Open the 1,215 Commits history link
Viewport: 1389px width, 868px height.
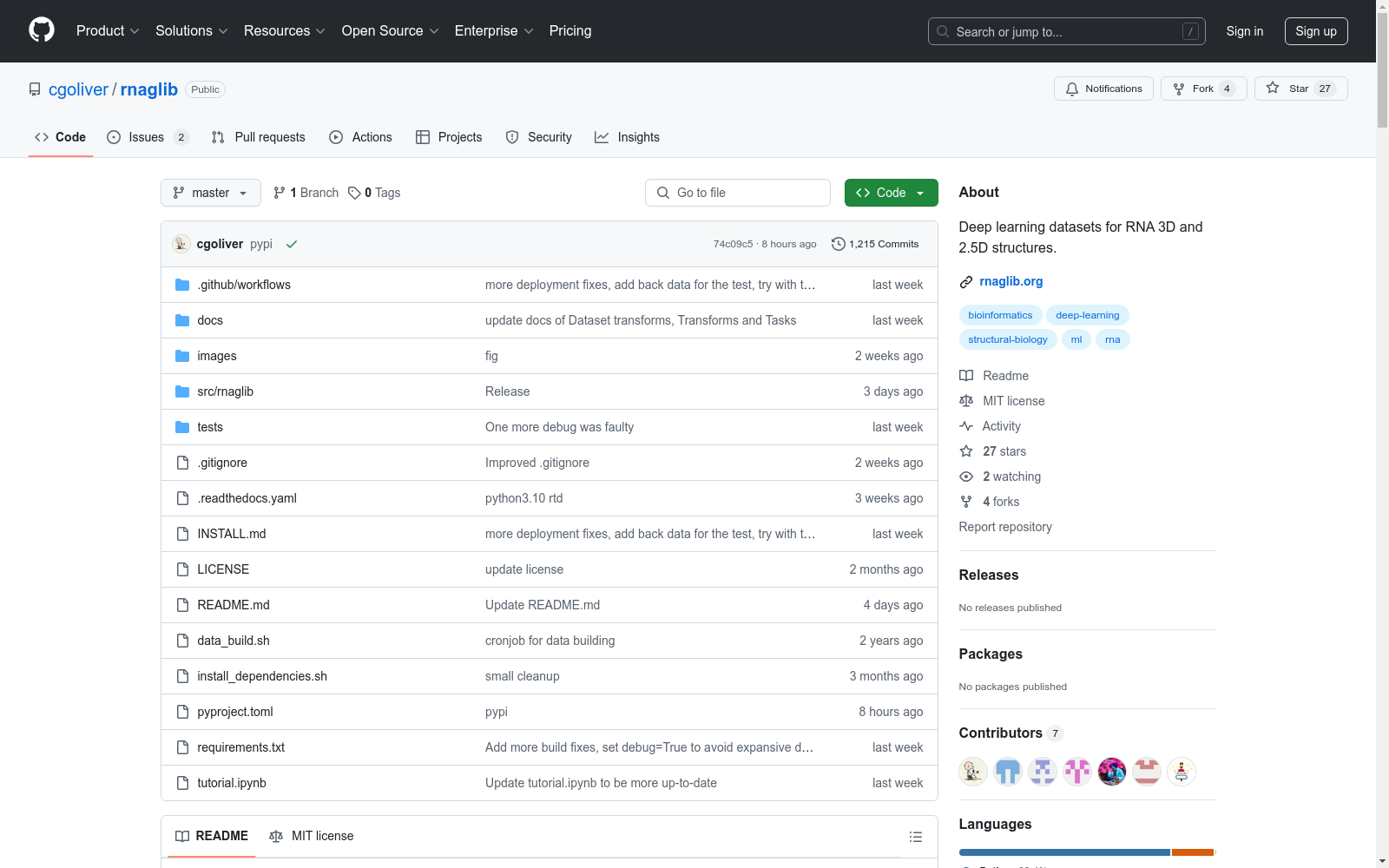[x=875, y=244]
